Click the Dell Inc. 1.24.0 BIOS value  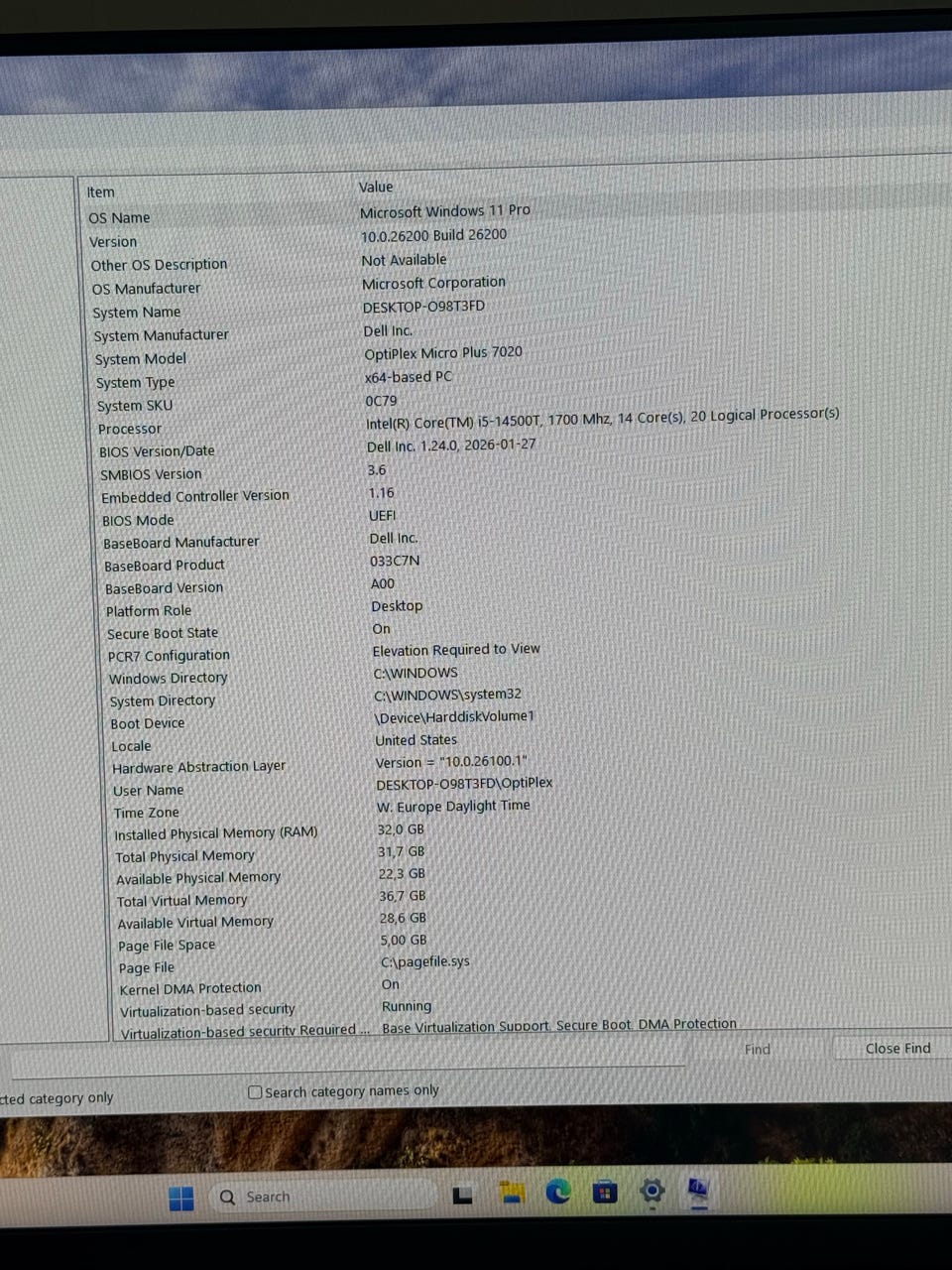pyautogui.click(x=451, y=445)
